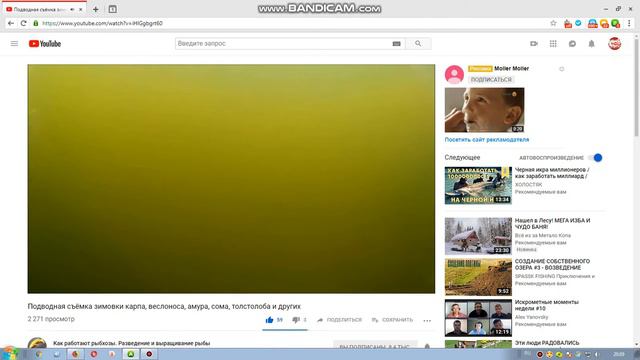Click title Черная икра миллионеров
Viewport: 640px width, 360px height.
point(552,173)
